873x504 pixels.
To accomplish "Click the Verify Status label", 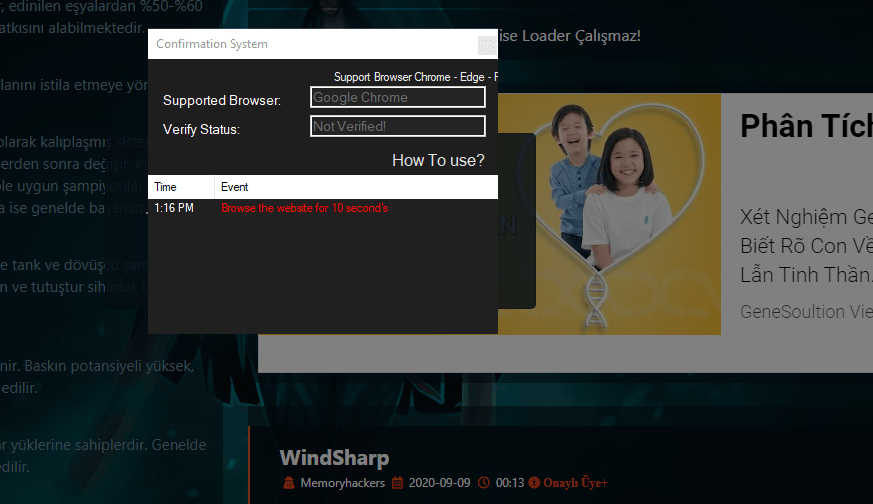I will pos(201,129).
